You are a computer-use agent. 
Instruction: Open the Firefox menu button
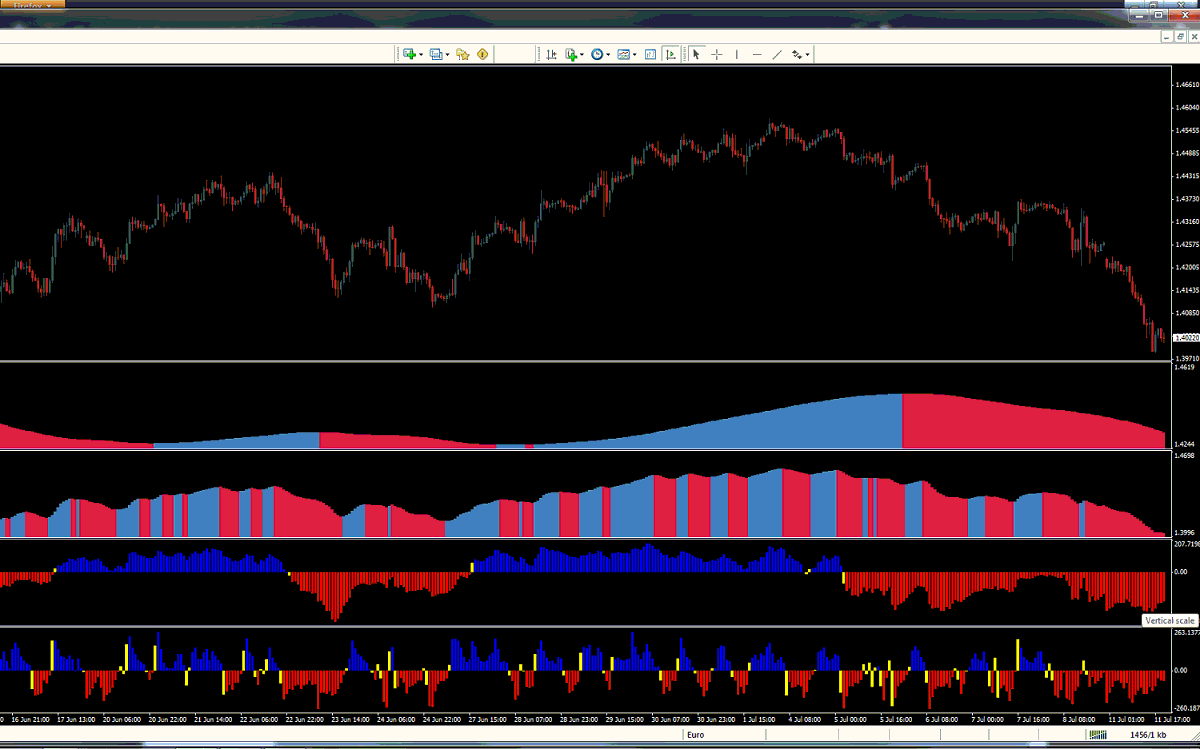tap(33, 5)
